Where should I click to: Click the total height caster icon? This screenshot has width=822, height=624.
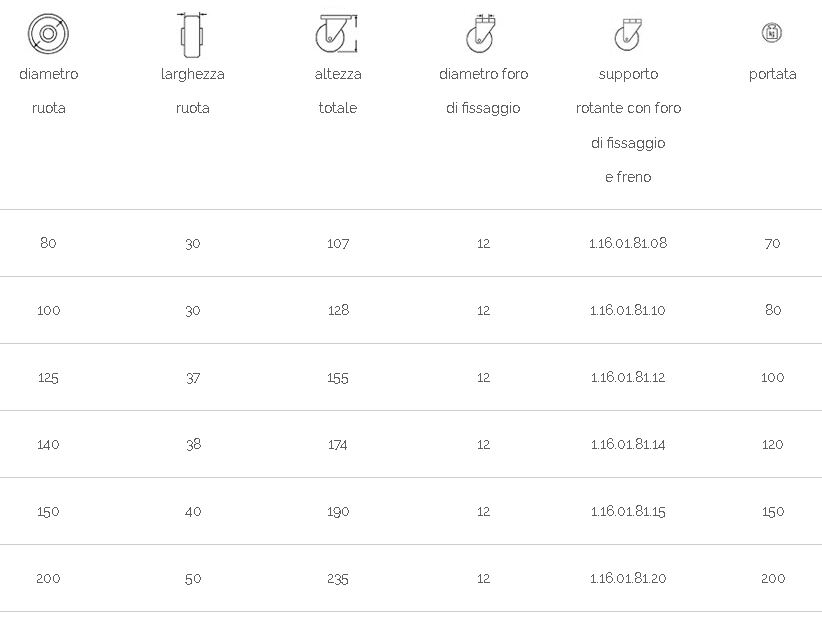[x=337, y=34]
